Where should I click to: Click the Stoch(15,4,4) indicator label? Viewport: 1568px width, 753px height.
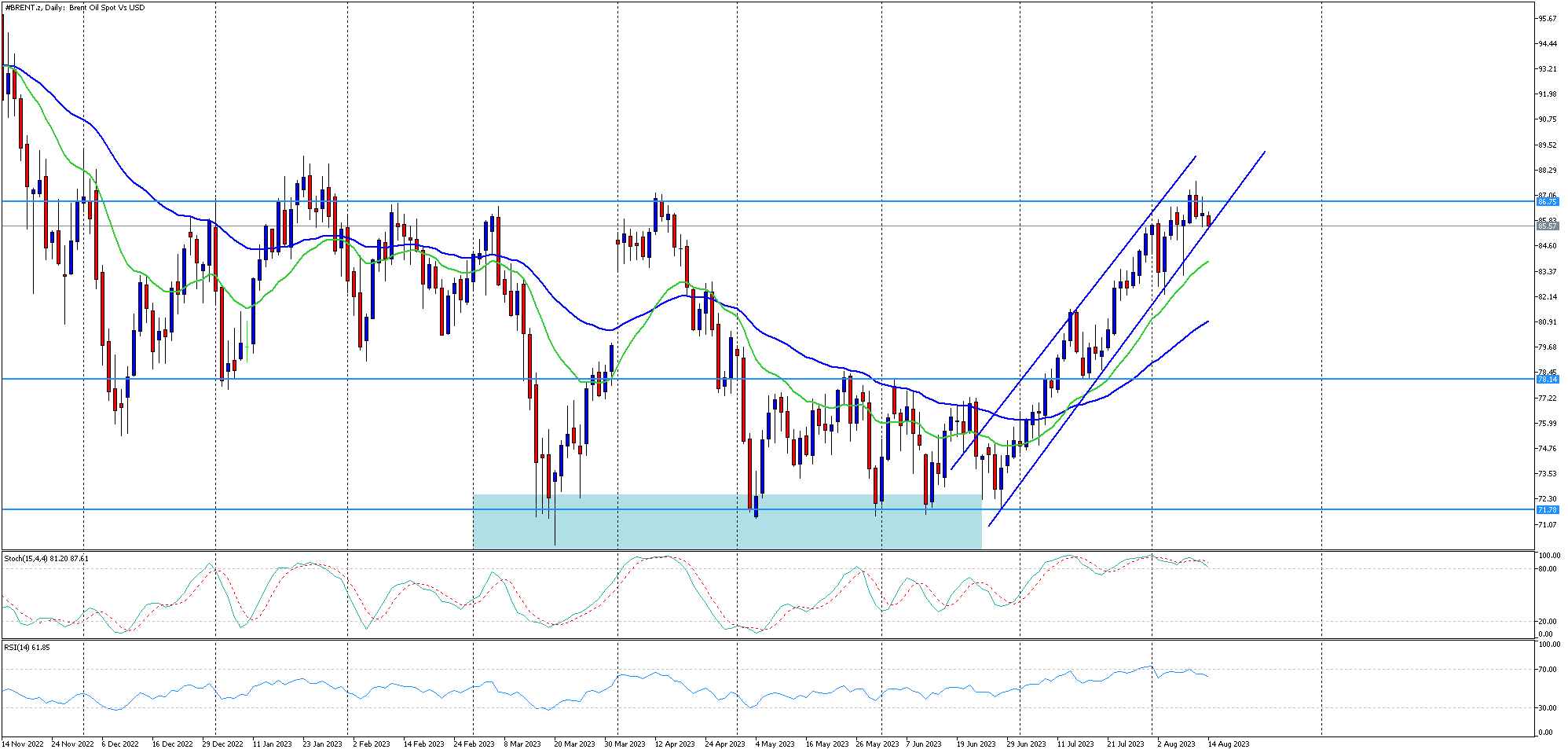(x=46, y=559)
